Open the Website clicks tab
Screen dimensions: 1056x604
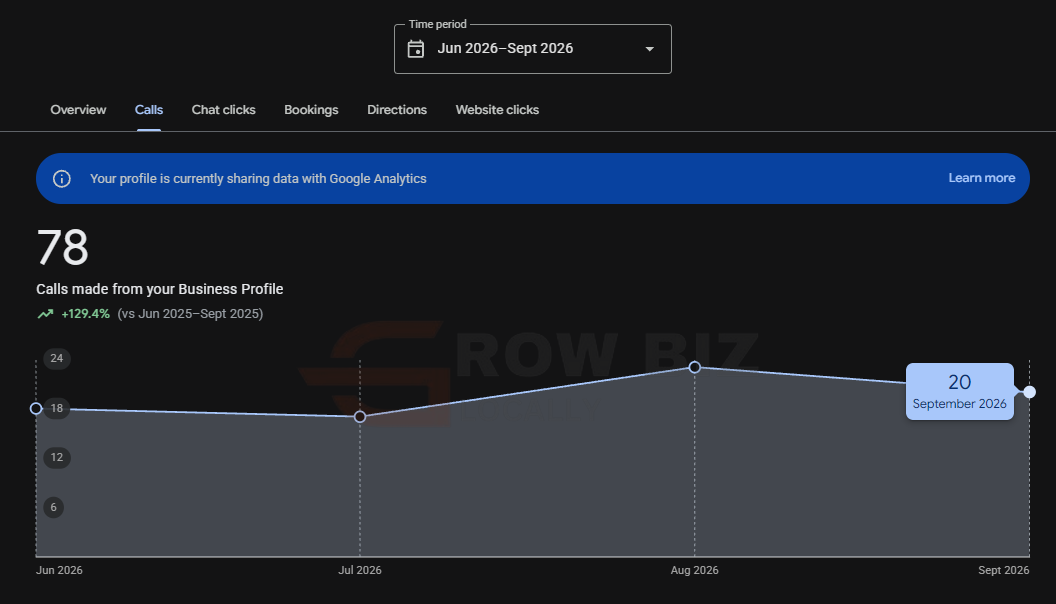[497, 110]
